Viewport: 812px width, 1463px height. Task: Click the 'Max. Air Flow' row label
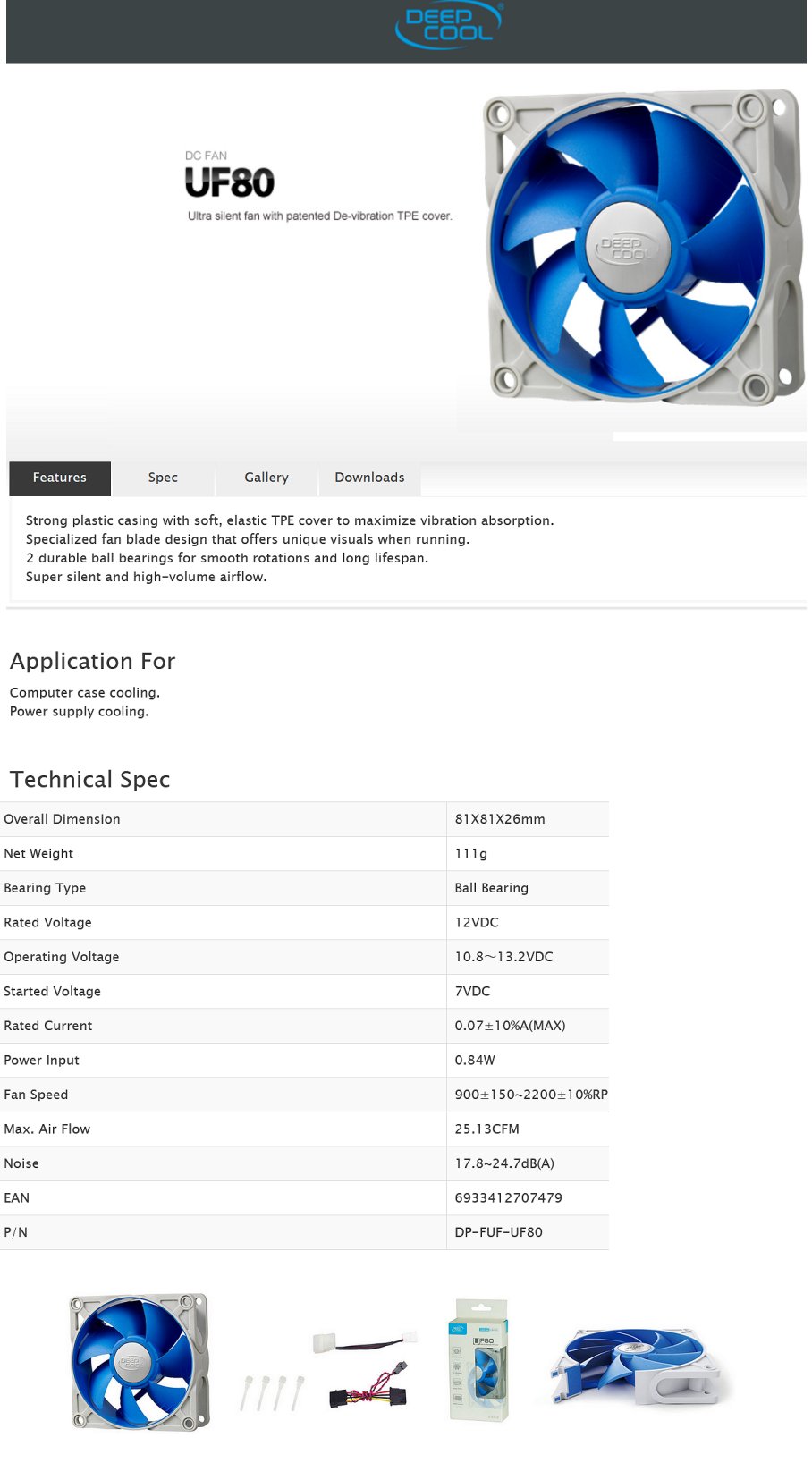[x=47, y=1129]
